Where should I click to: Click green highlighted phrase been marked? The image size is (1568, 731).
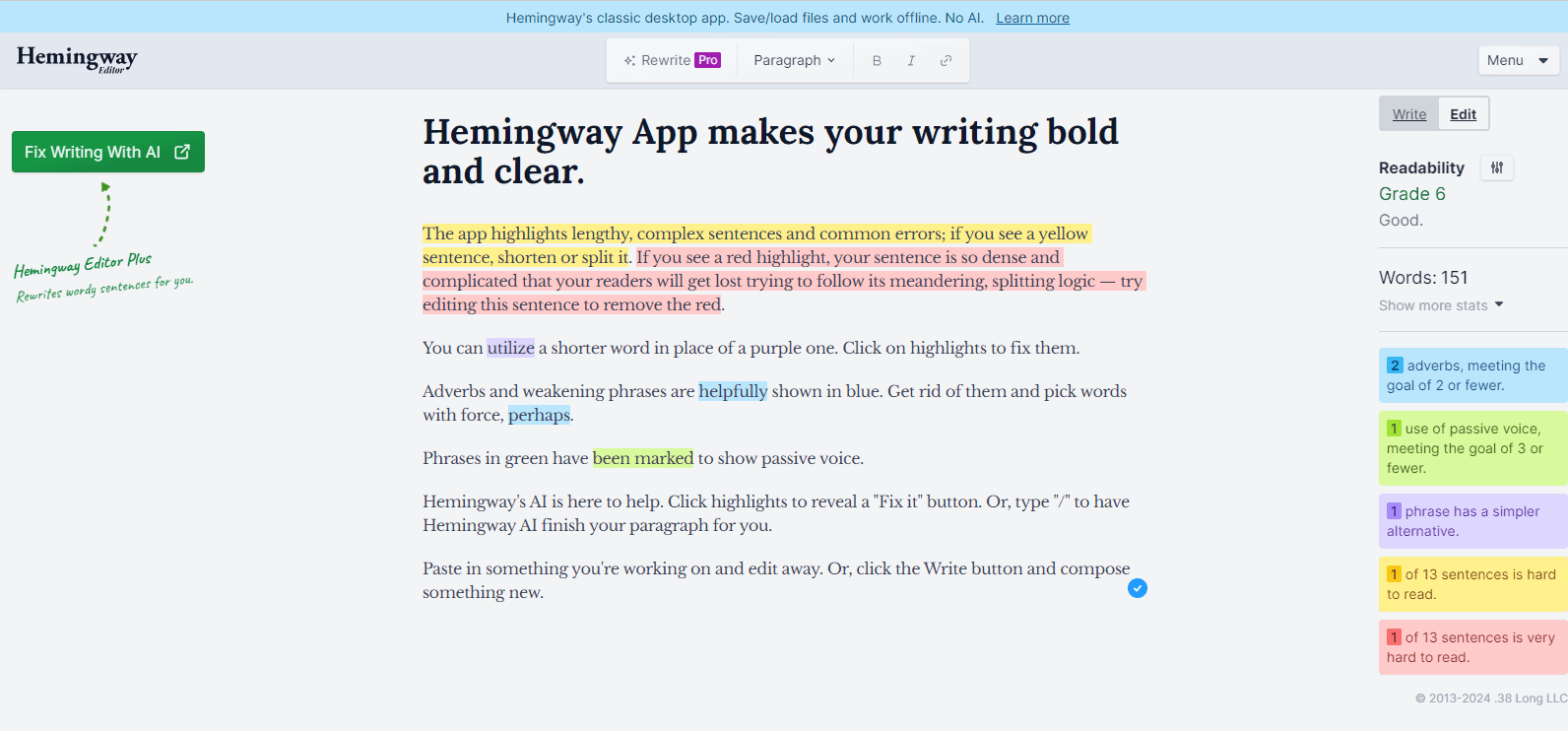(643, 458)
